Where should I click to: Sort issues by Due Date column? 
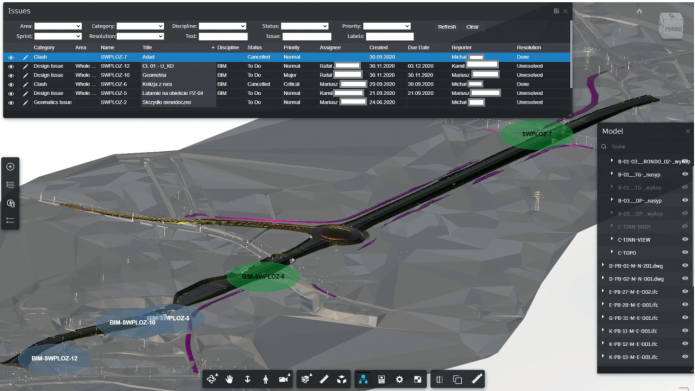(418, 47)
